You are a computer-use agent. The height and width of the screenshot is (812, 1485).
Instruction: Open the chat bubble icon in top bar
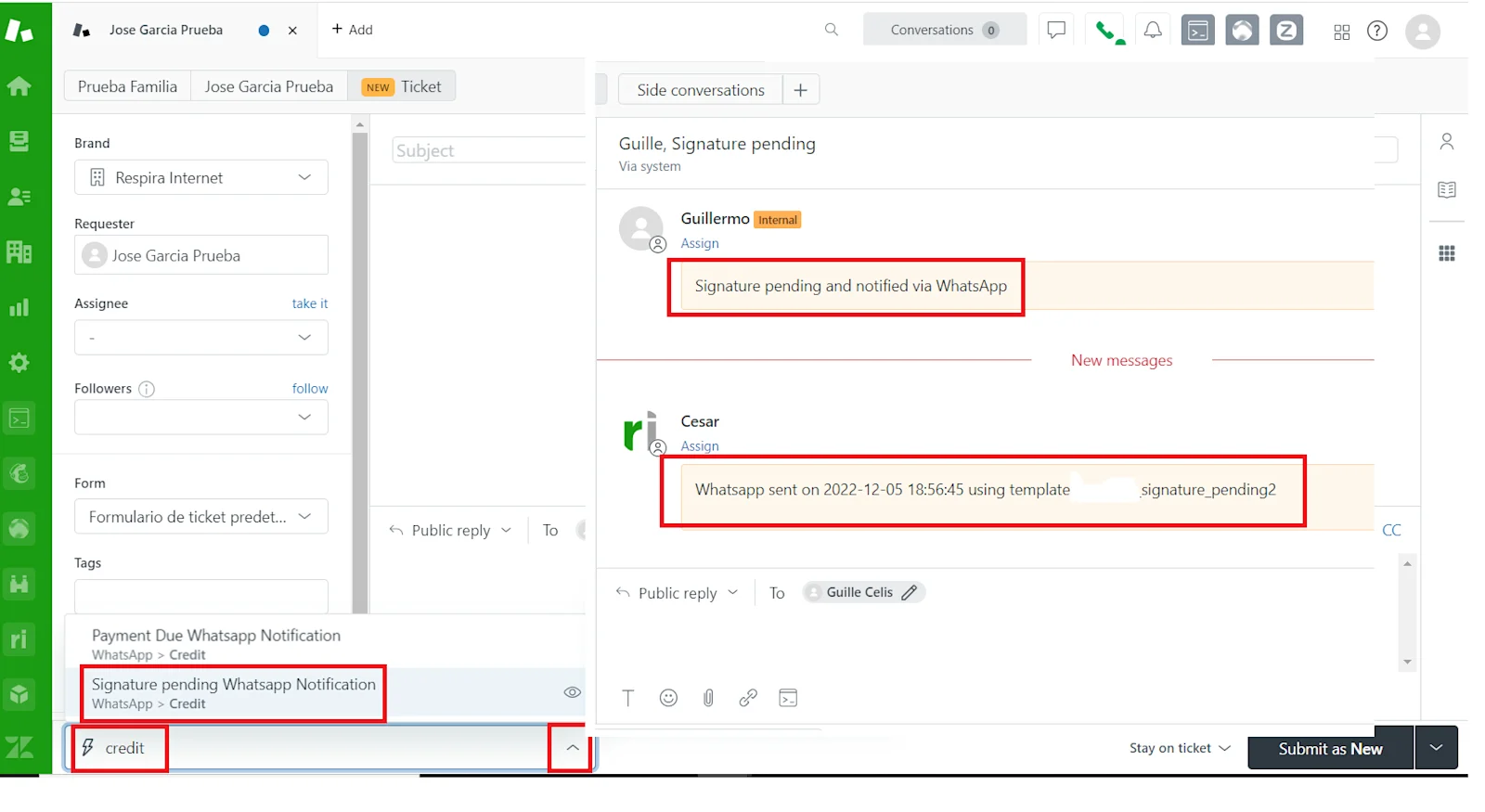point(1056,30)
